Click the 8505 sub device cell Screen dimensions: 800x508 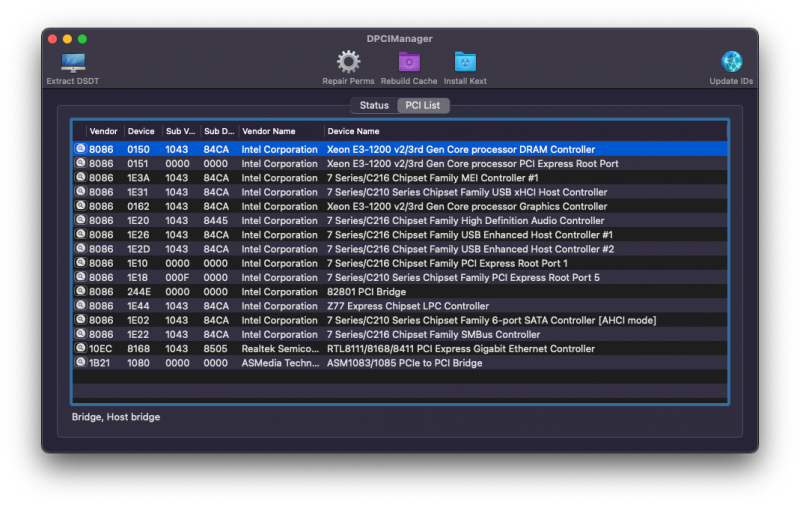tap(216, 349)
